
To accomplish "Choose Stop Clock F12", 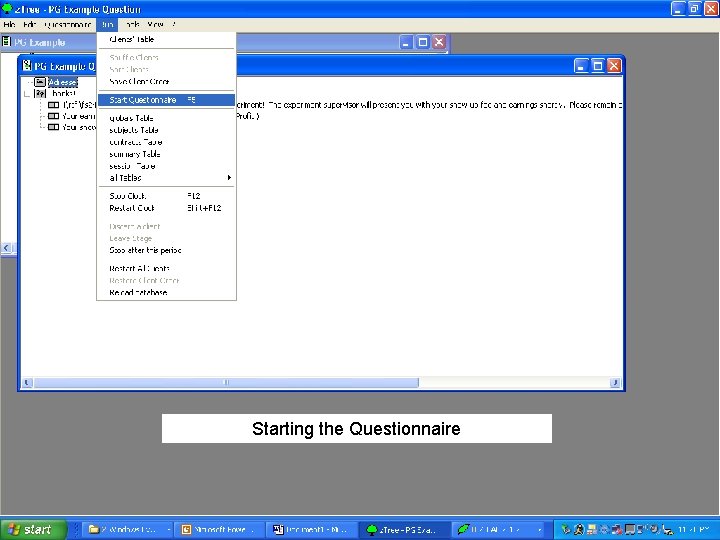I will coord(166,196).
